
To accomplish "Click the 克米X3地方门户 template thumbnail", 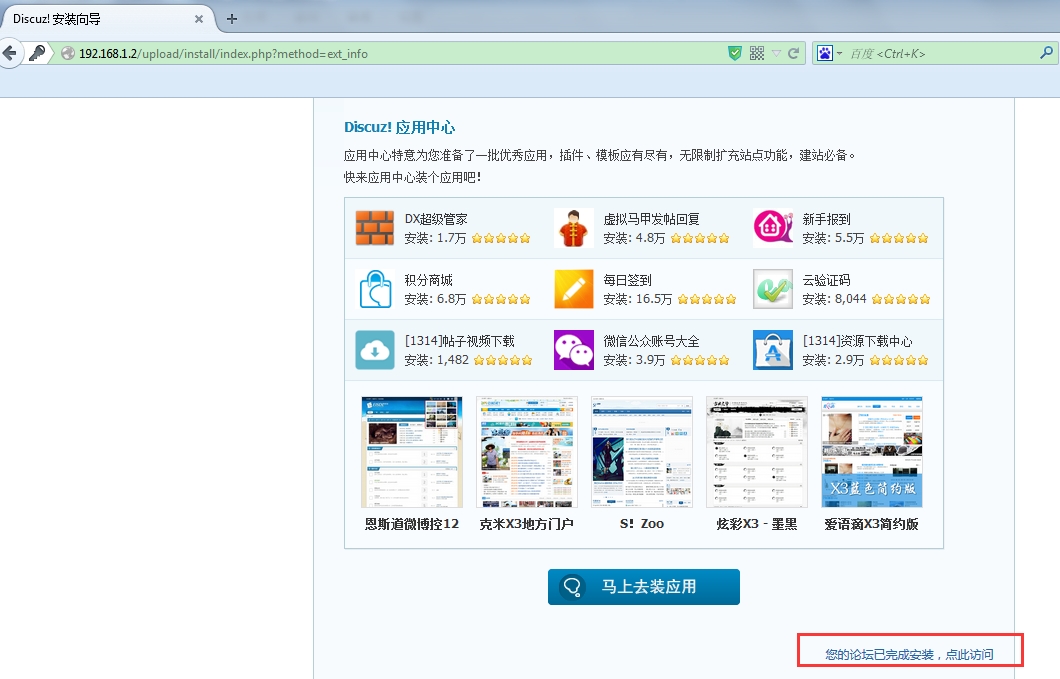I will coord(527,452).
